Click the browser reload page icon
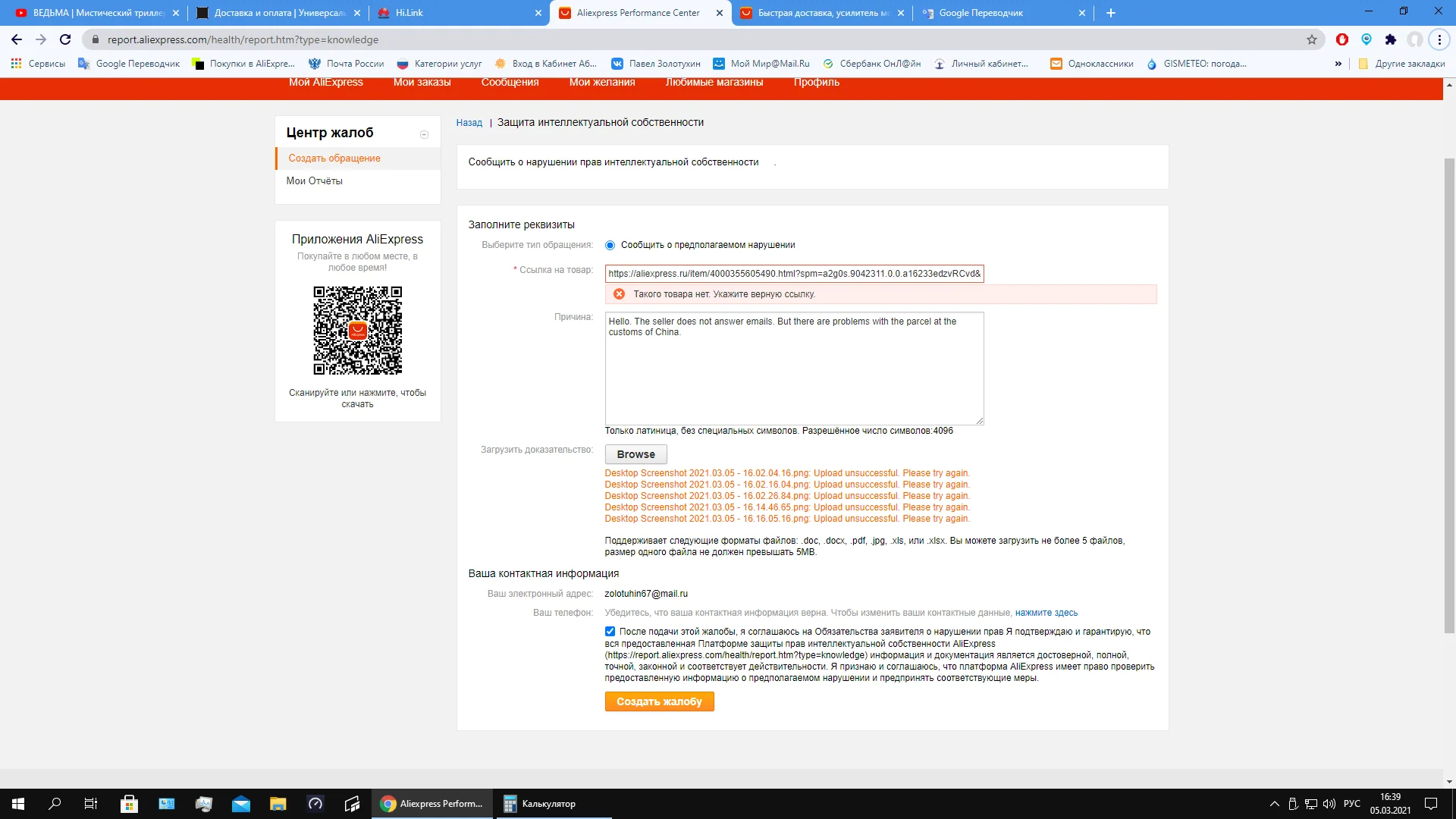1456x819 pixels. coord(65,39)
